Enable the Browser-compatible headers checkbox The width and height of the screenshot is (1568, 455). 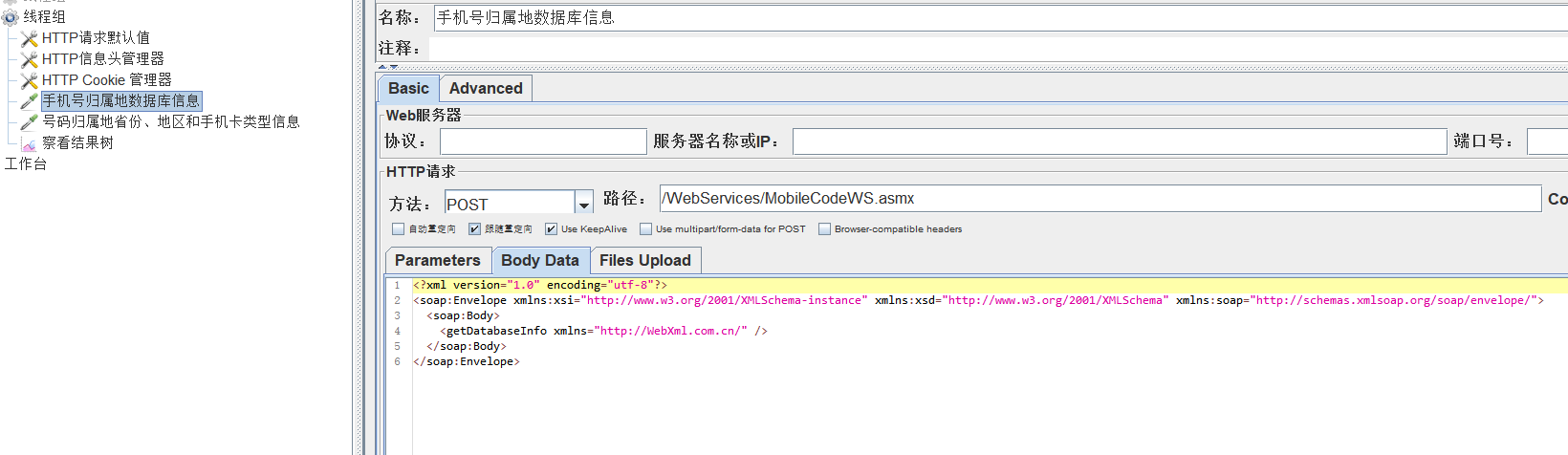824,229
